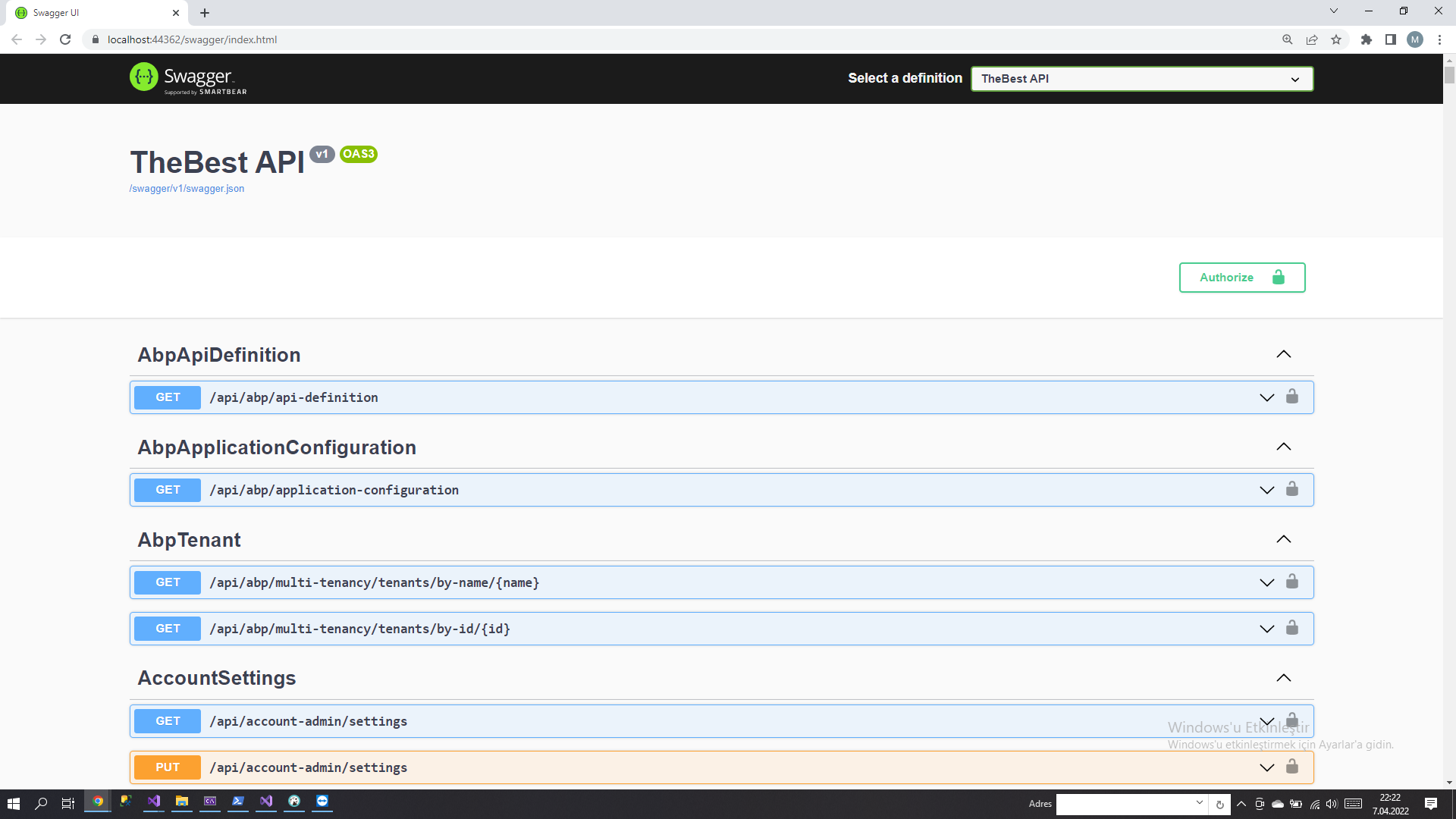Open the Wi-Fi network tray icon
This screenshot has height=819, width=1456.
1314,804
